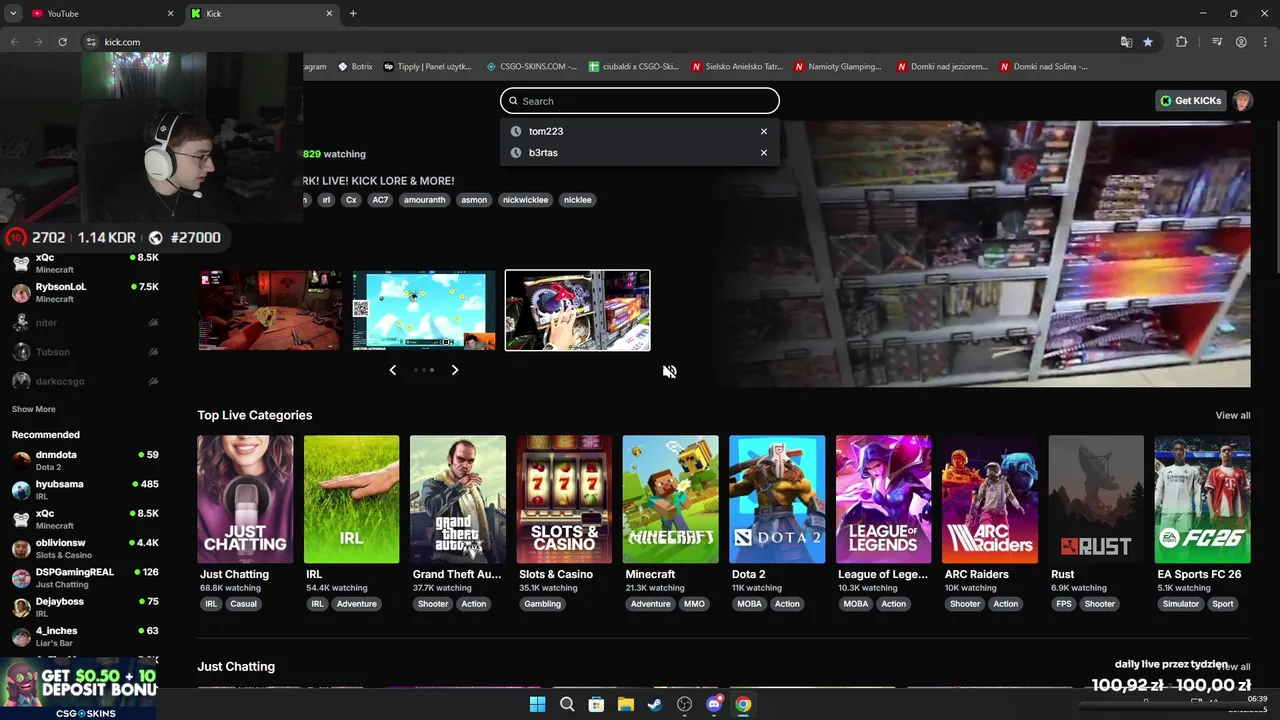1280x720 pixels.
Task: Remove tom223 from recent searches
Action: [x=764, y=131]
